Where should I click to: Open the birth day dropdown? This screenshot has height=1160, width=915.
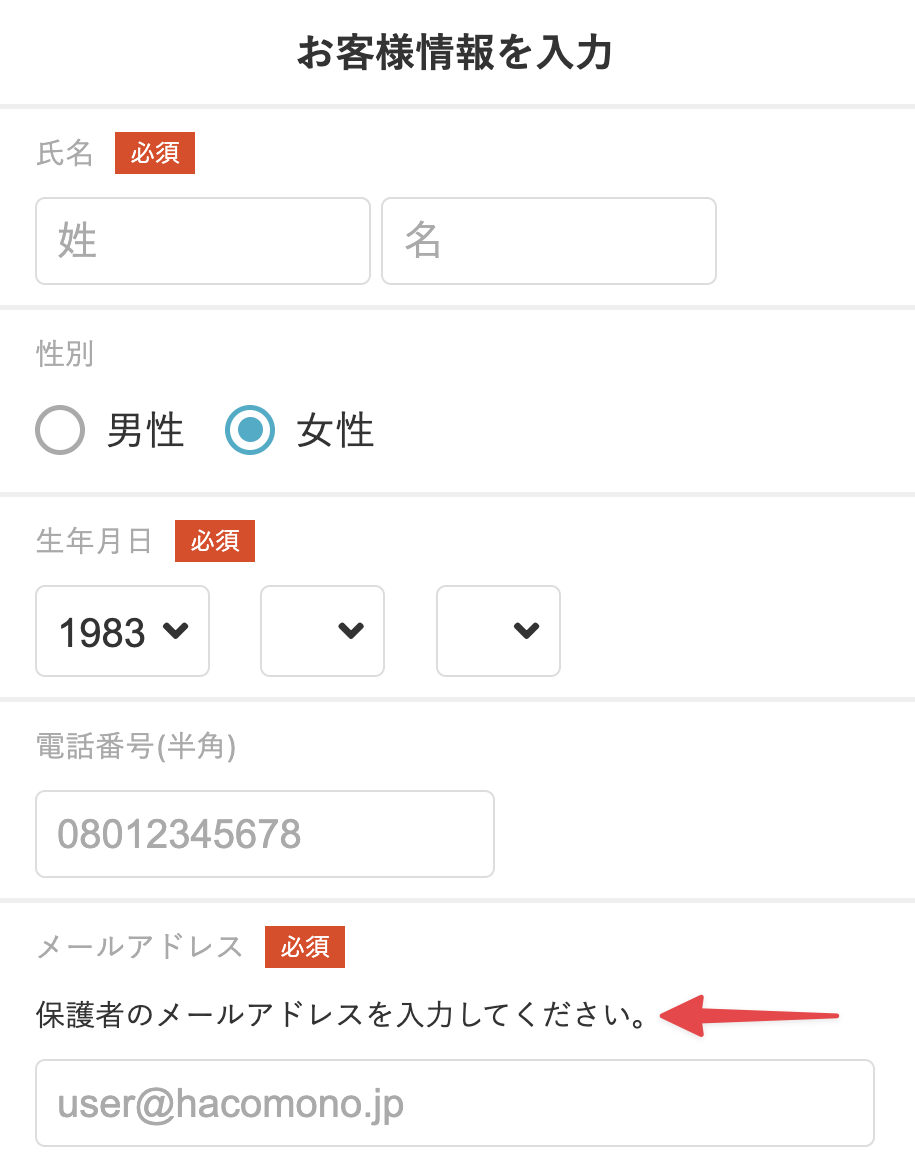498,631
